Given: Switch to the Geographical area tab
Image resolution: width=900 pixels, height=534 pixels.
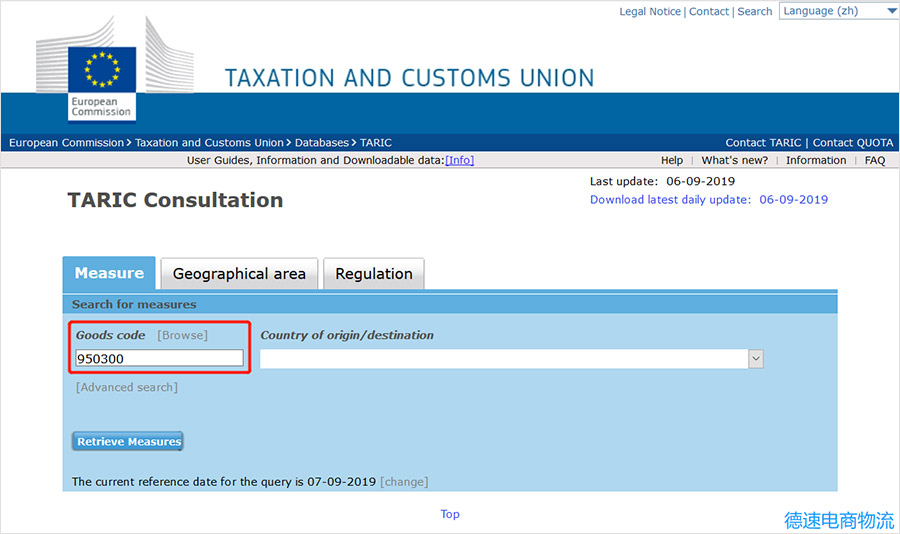Looking at the screenshot, I should [239, 274].
